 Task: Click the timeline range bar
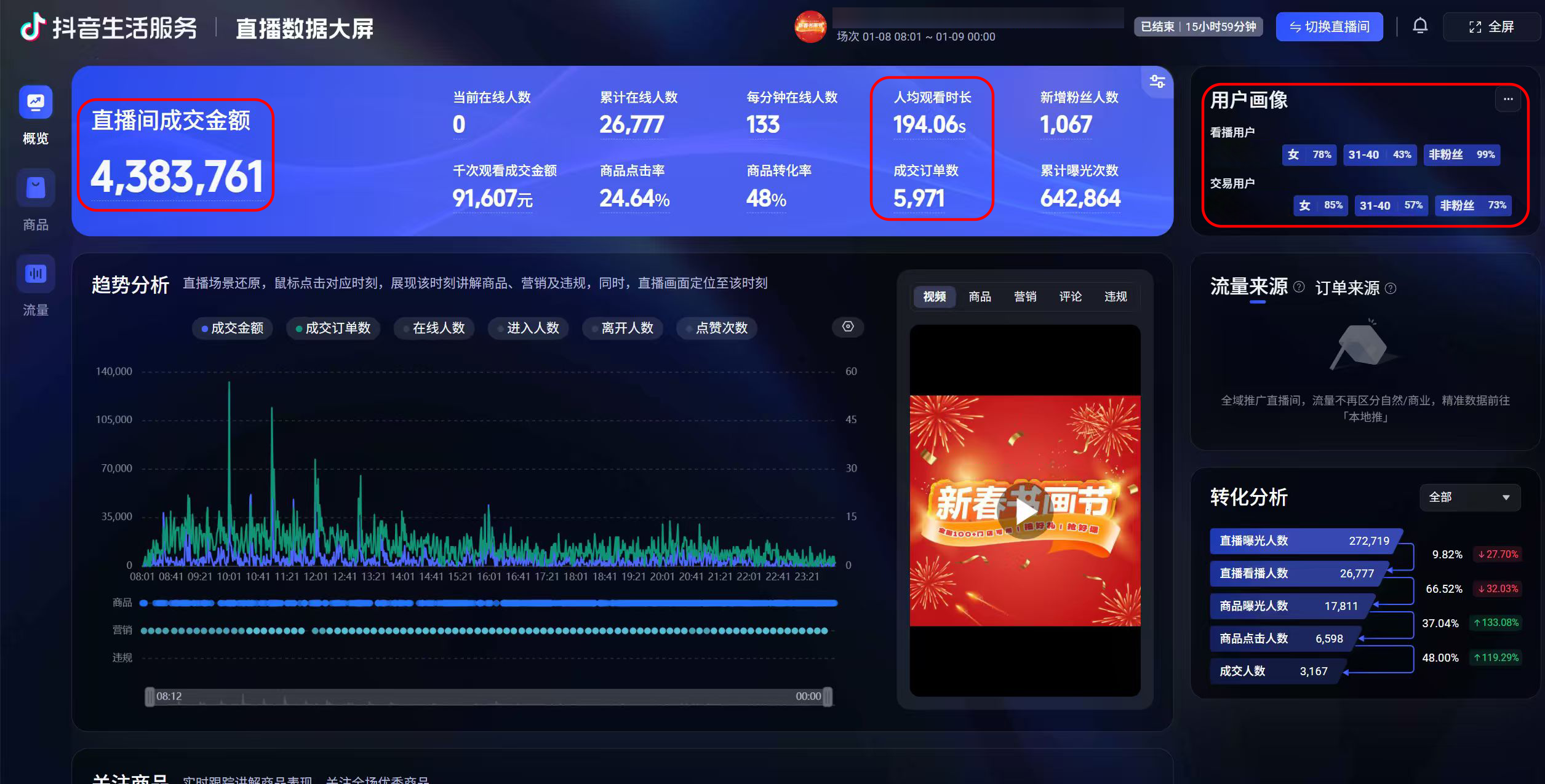click(489, 697)
